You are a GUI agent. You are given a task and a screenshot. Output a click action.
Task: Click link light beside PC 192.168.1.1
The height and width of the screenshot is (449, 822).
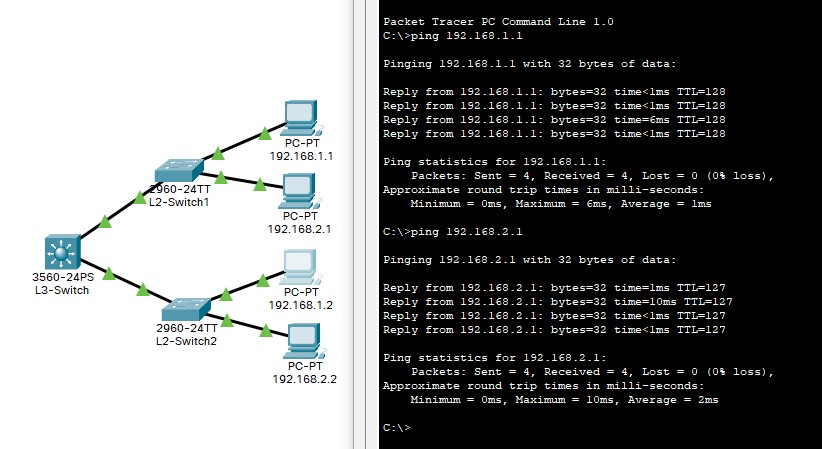265,134
